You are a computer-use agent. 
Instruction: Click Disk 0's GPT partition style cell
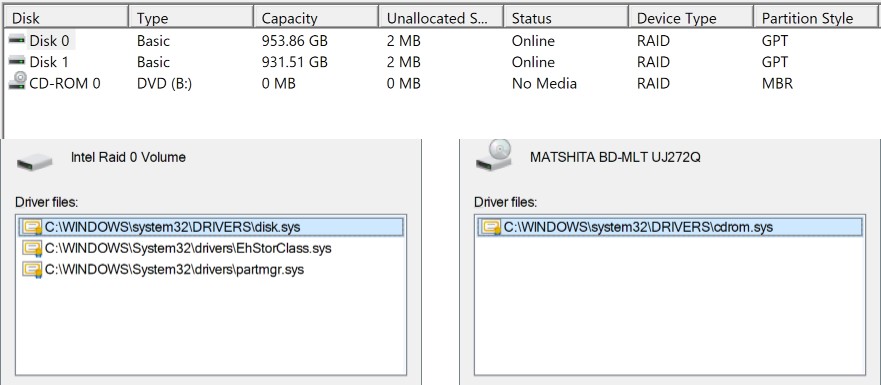(x=775, y=41)
